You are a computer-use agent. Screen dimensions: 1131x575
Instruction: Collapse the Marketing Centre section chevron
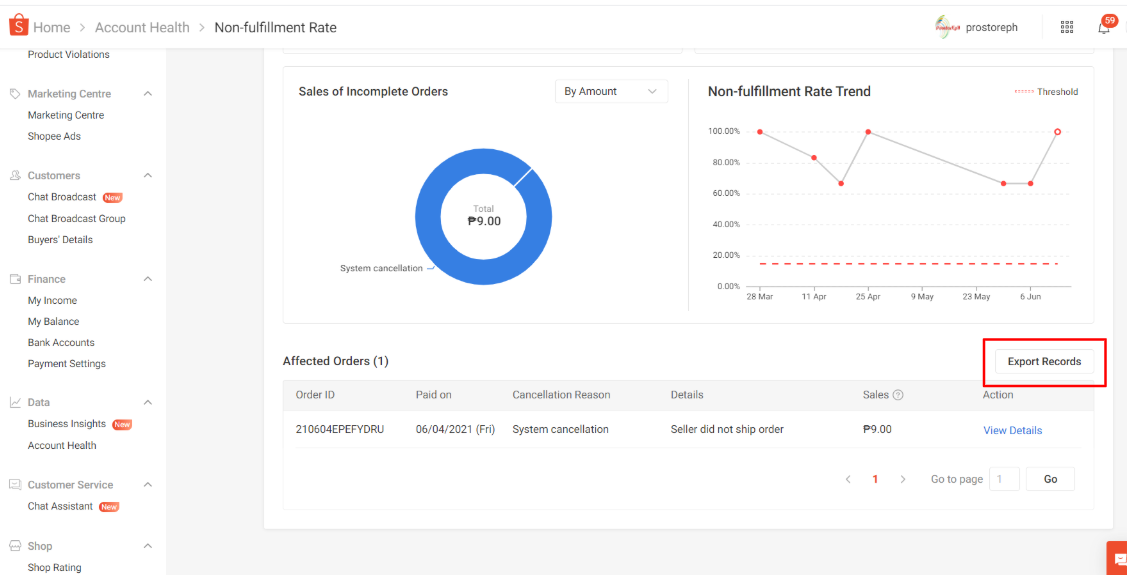[x=148, y=94]
